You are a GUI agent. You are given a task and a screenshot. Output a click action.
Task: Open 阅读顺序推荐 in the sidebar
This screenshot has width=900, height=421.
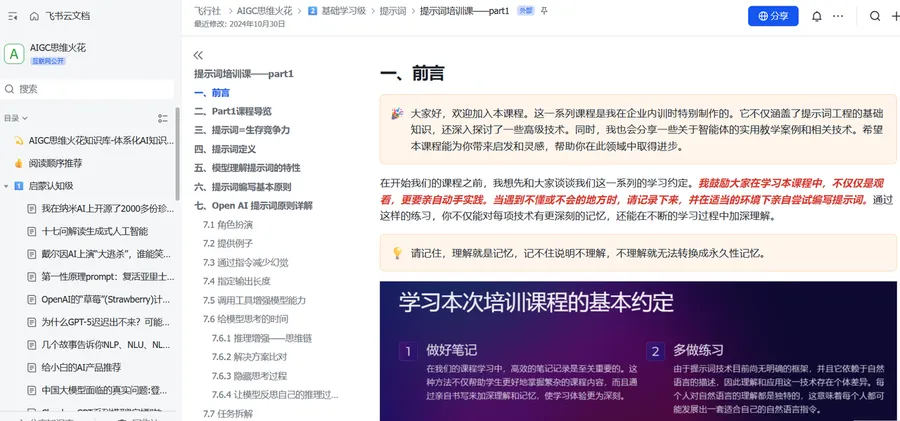[55, 163]
